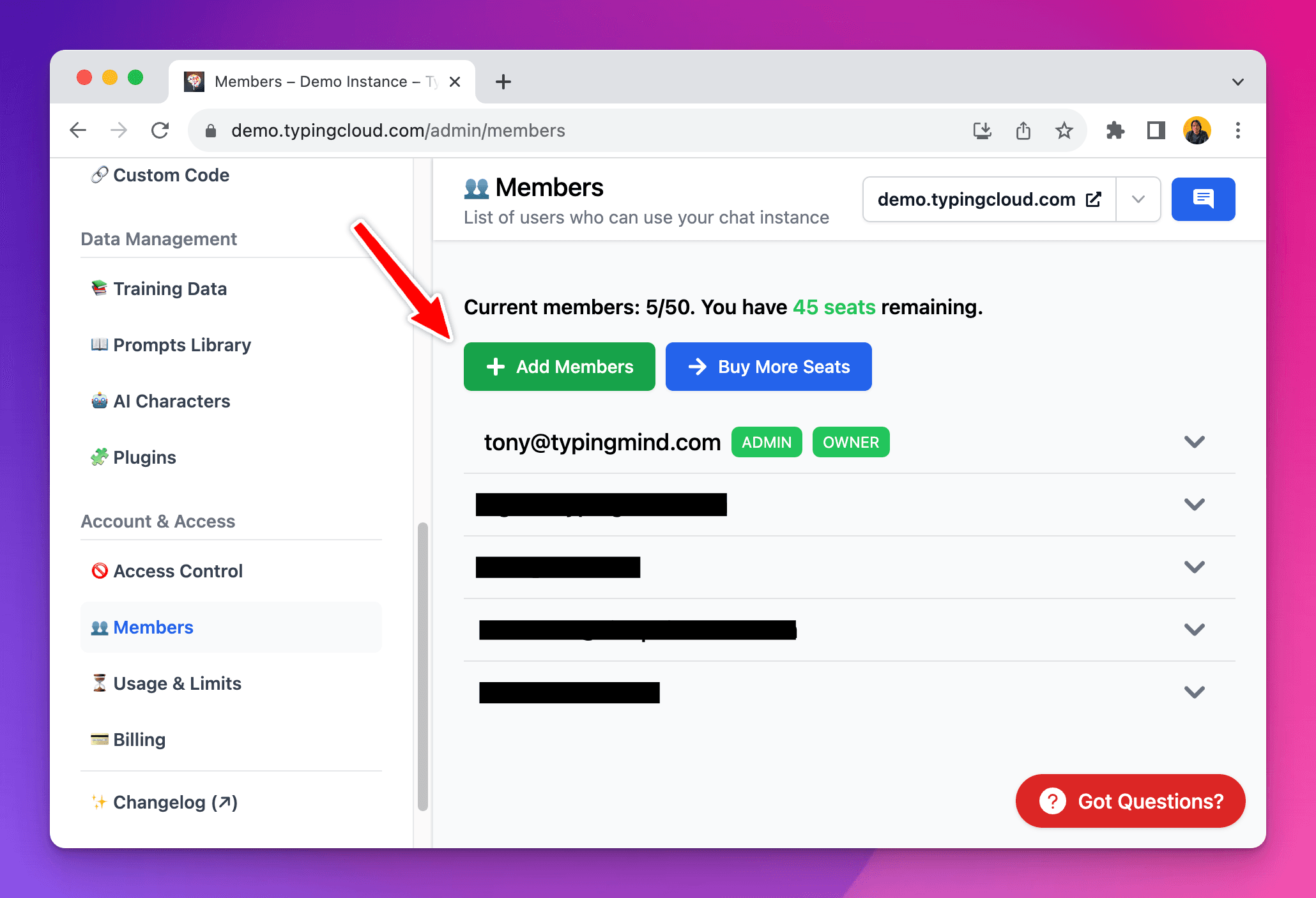The width and height of the screenshot is (1316, 898).
Task: Reload the page
Action: (160, 130)
